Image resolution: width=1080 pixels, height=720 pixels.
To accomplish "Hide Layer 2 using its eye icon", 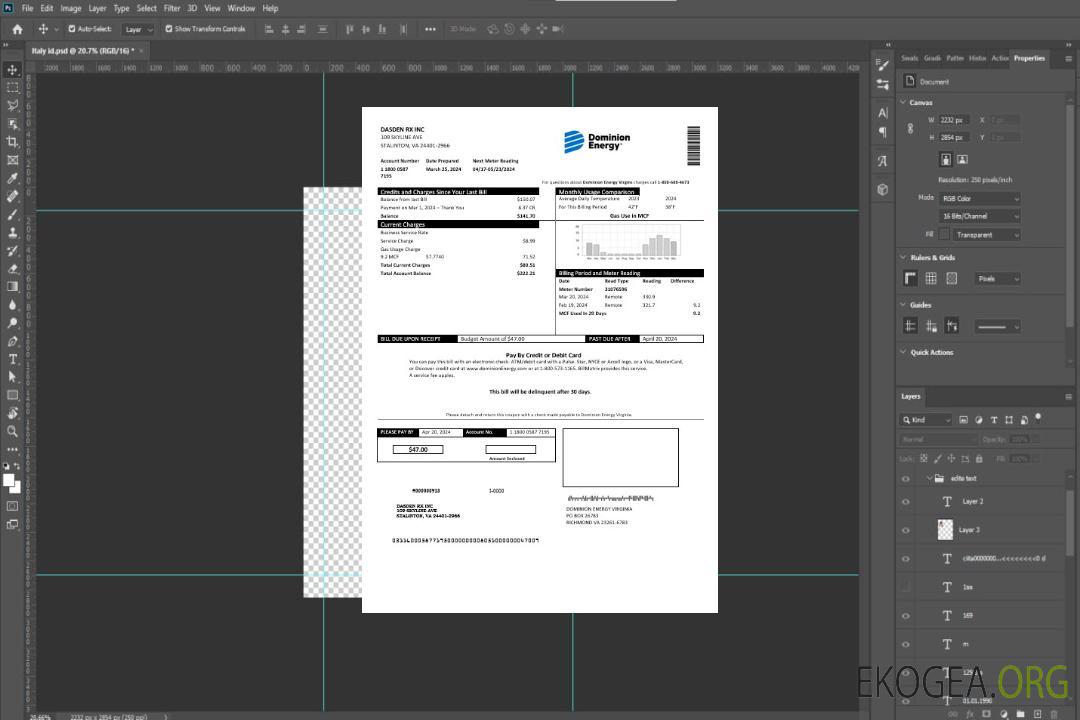I will (x=906, y=502).
